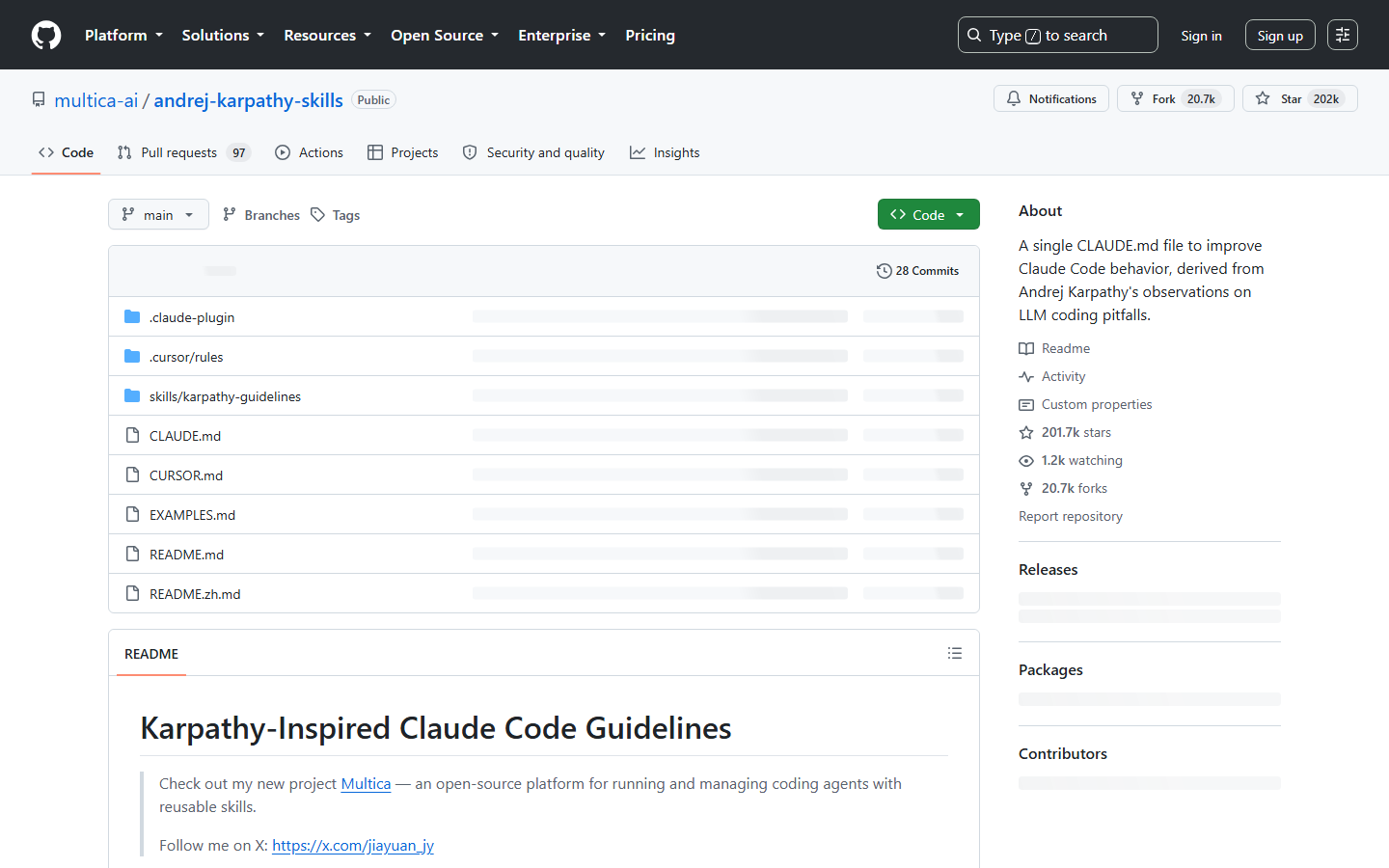This screenshot has width=1389, height=868.
Task: Open the Projects tab
Action: pyautogui.click(x=403, y=152)
